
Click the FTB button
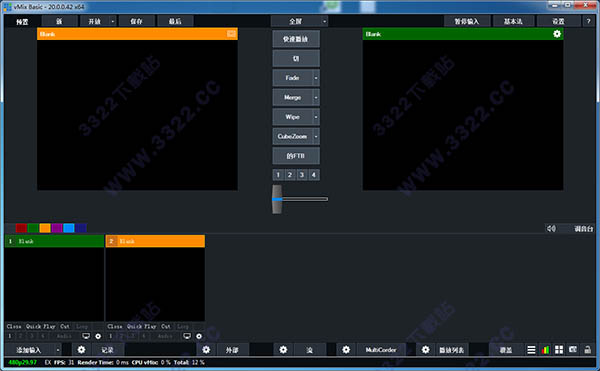click(x=296, y=156)
